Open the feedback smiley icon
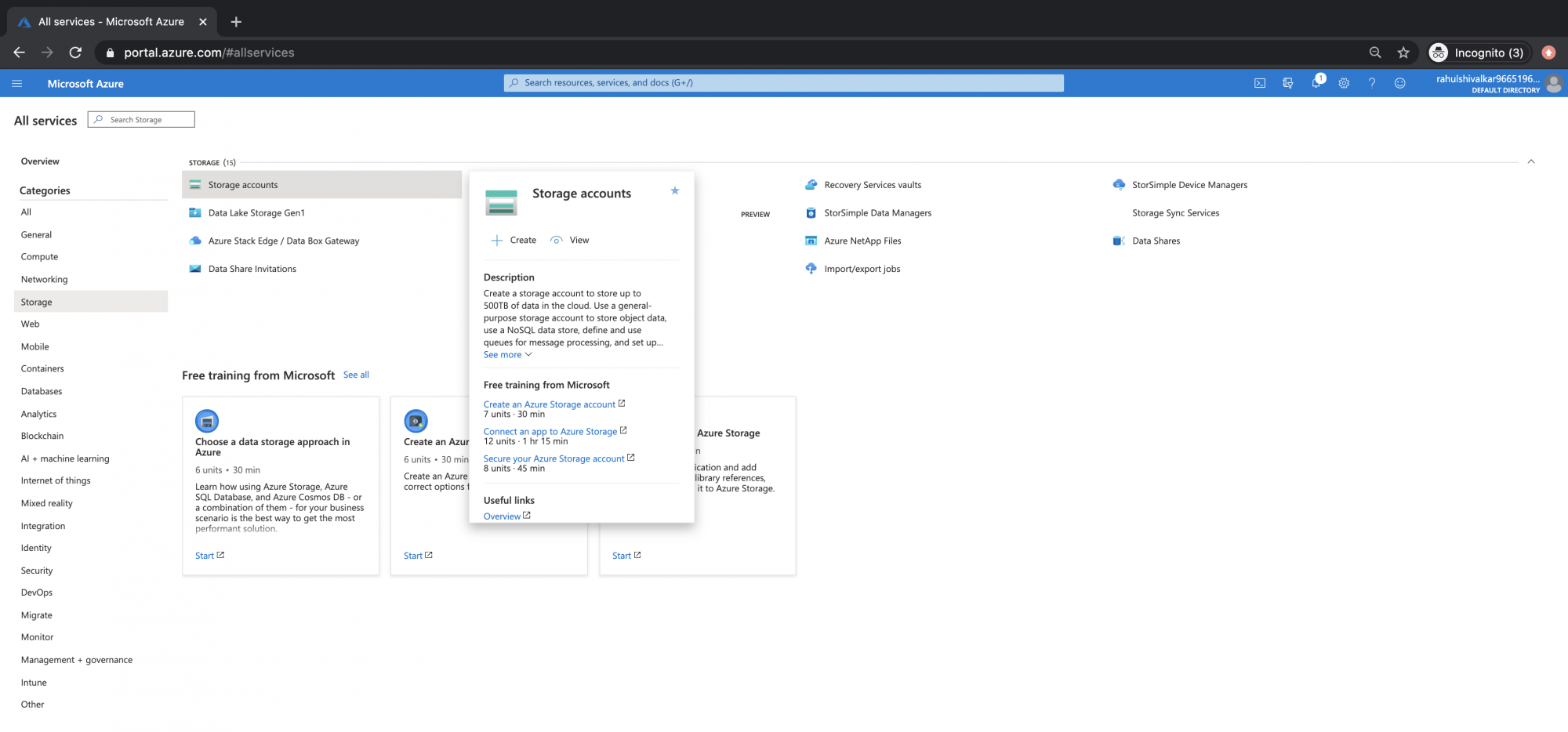The image size is (1568, 732). click(1400, 82)
